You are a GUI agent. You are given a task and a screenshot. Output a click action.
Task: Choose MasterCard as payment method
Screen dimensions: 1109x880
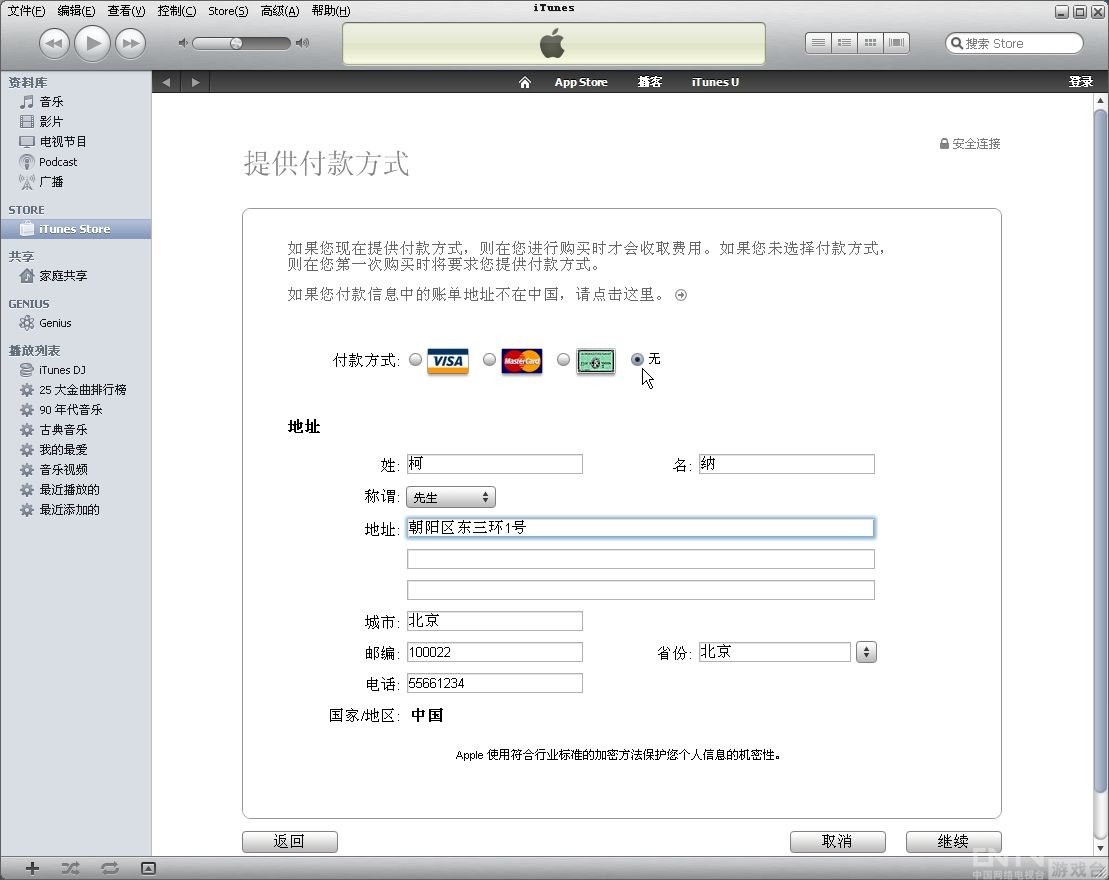[489, 360]
